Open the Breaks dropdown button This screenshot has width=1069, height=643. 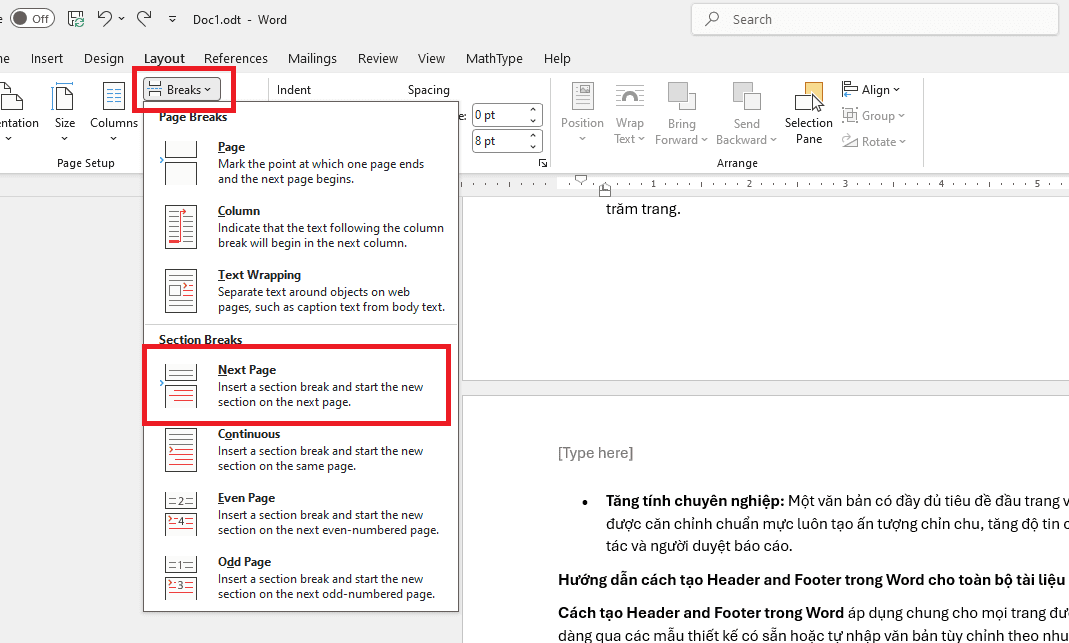pyautogui.click(x=181, y=89)
